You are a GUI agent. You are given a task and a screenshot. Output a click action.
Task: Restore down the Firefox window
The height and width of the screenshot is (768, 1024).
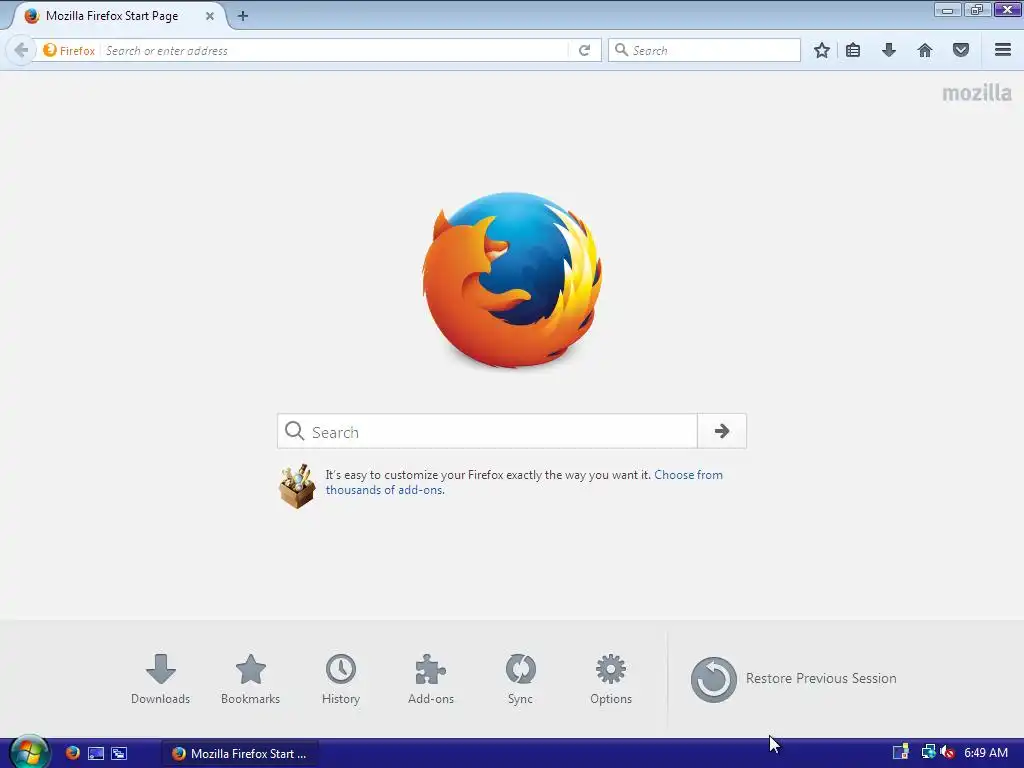pyautogui.click(x=977, y=10)
